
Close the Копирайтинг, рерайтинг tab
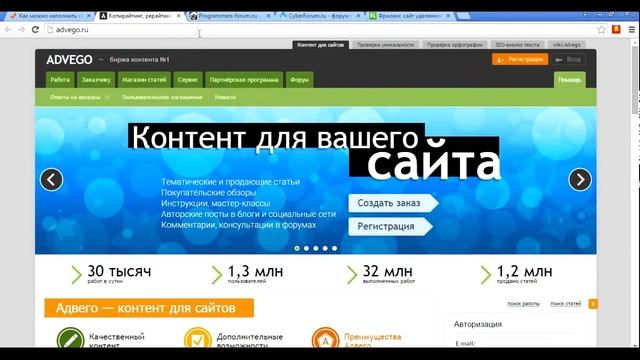click(178, 16)
